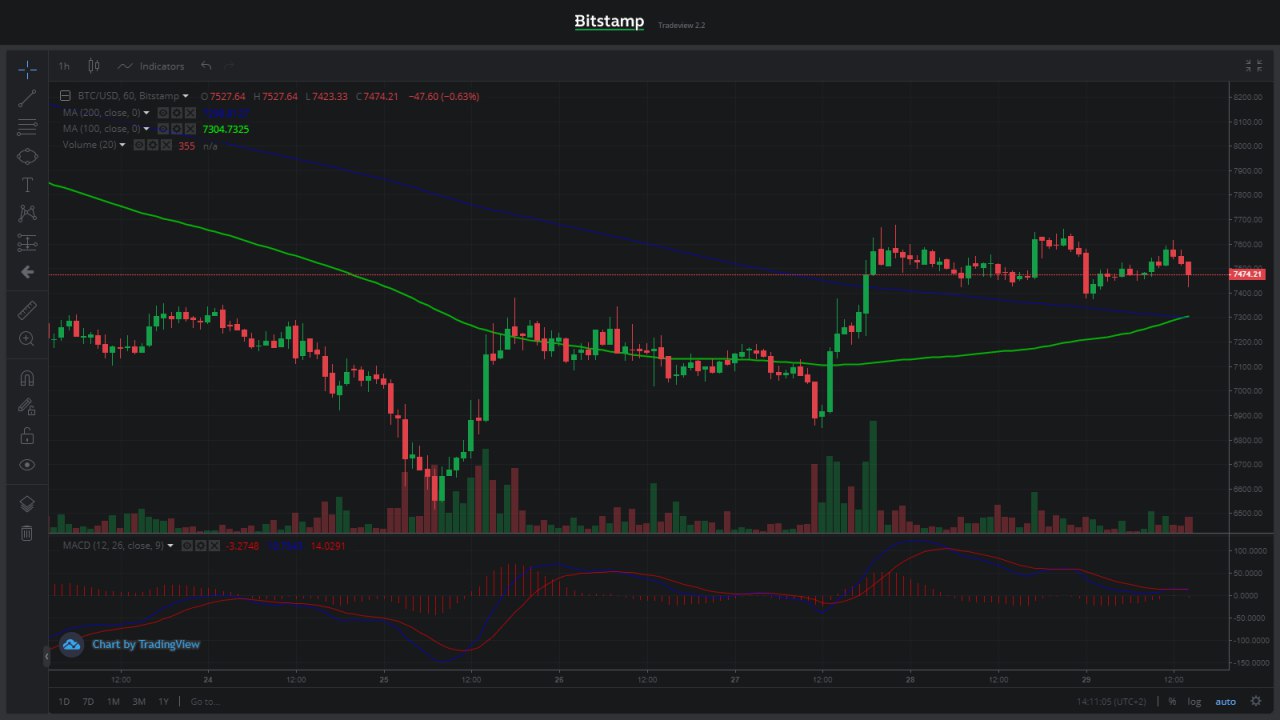Hide the MACD indicator via eye icon
Viewport: 1280px width, 720px height.
(186, 546)
